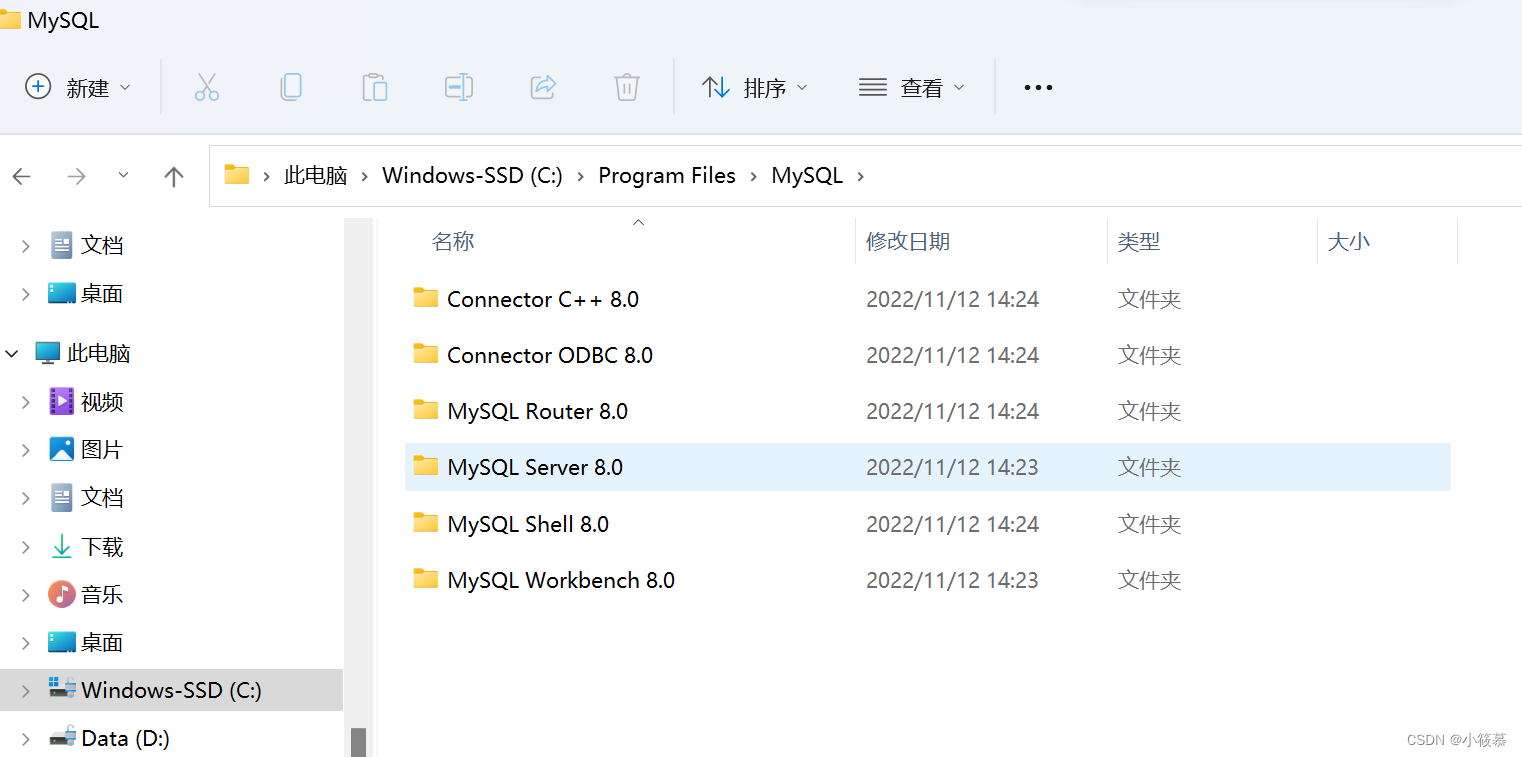Click chevron between Program Files and MySQL
This screenshot has height=757, width=1522.
pyautogui.click(x=753, y=176)
